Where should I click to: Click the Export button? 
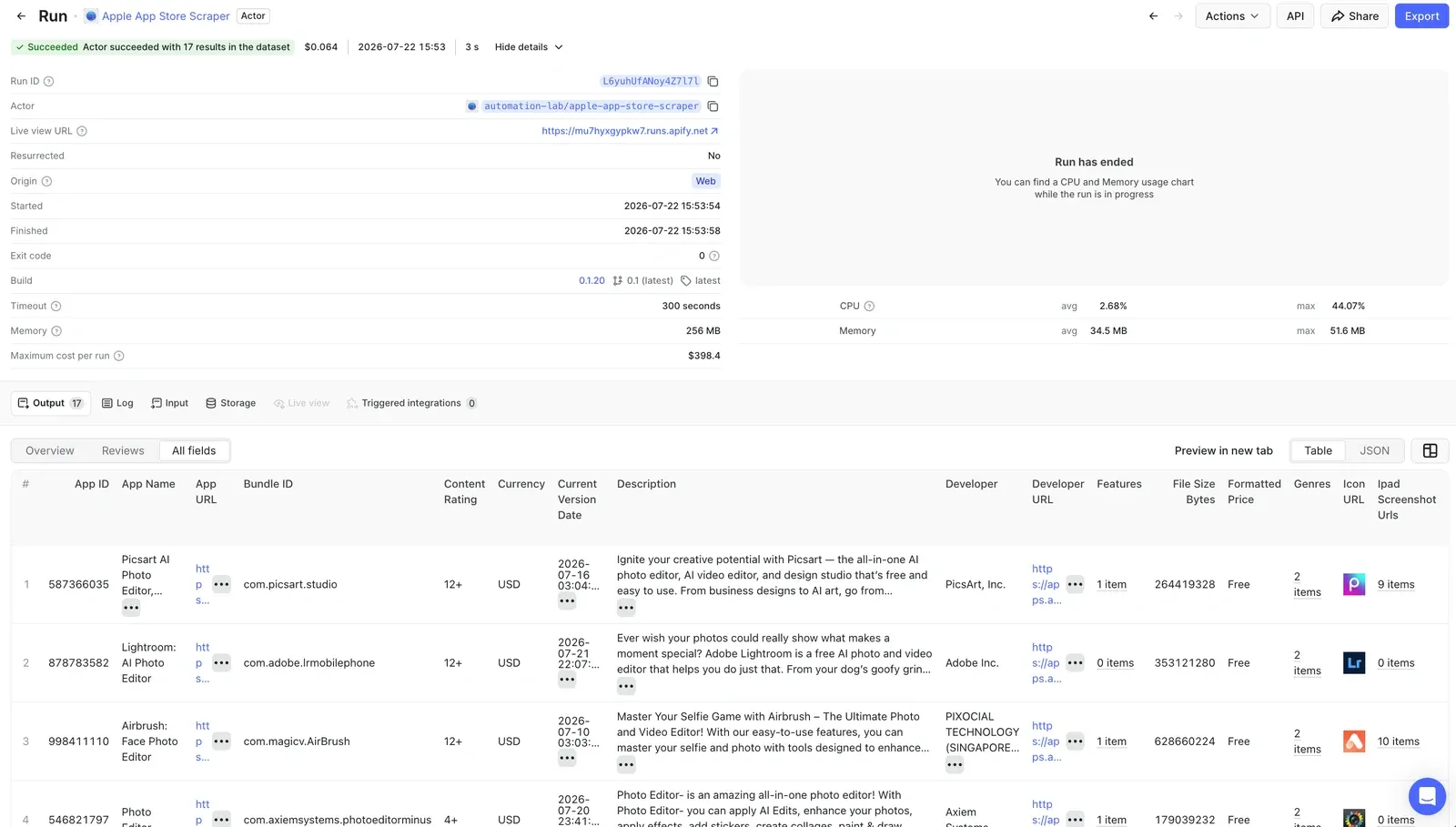(1421, 16)
